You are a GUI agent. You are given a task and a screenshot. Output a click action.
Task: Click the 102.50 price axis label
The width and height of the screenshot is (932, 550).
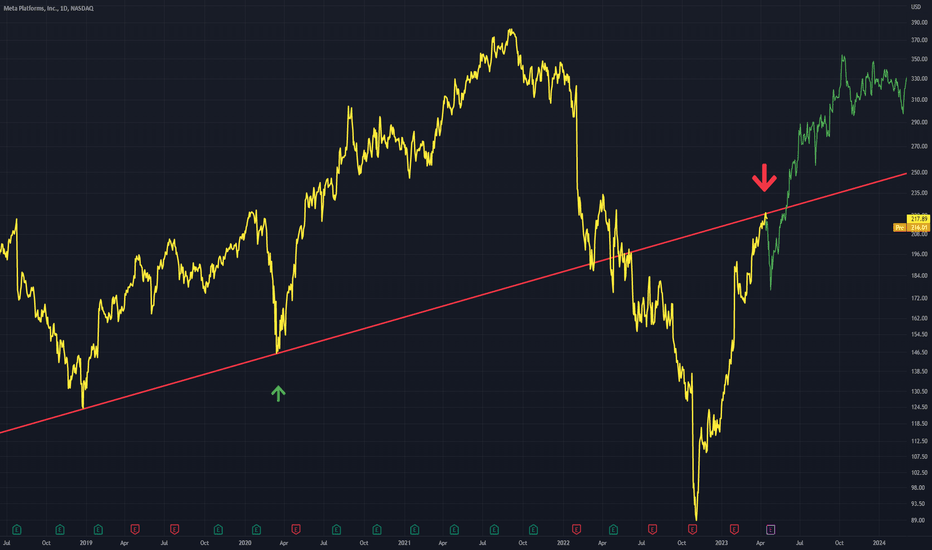coord(919,473)
